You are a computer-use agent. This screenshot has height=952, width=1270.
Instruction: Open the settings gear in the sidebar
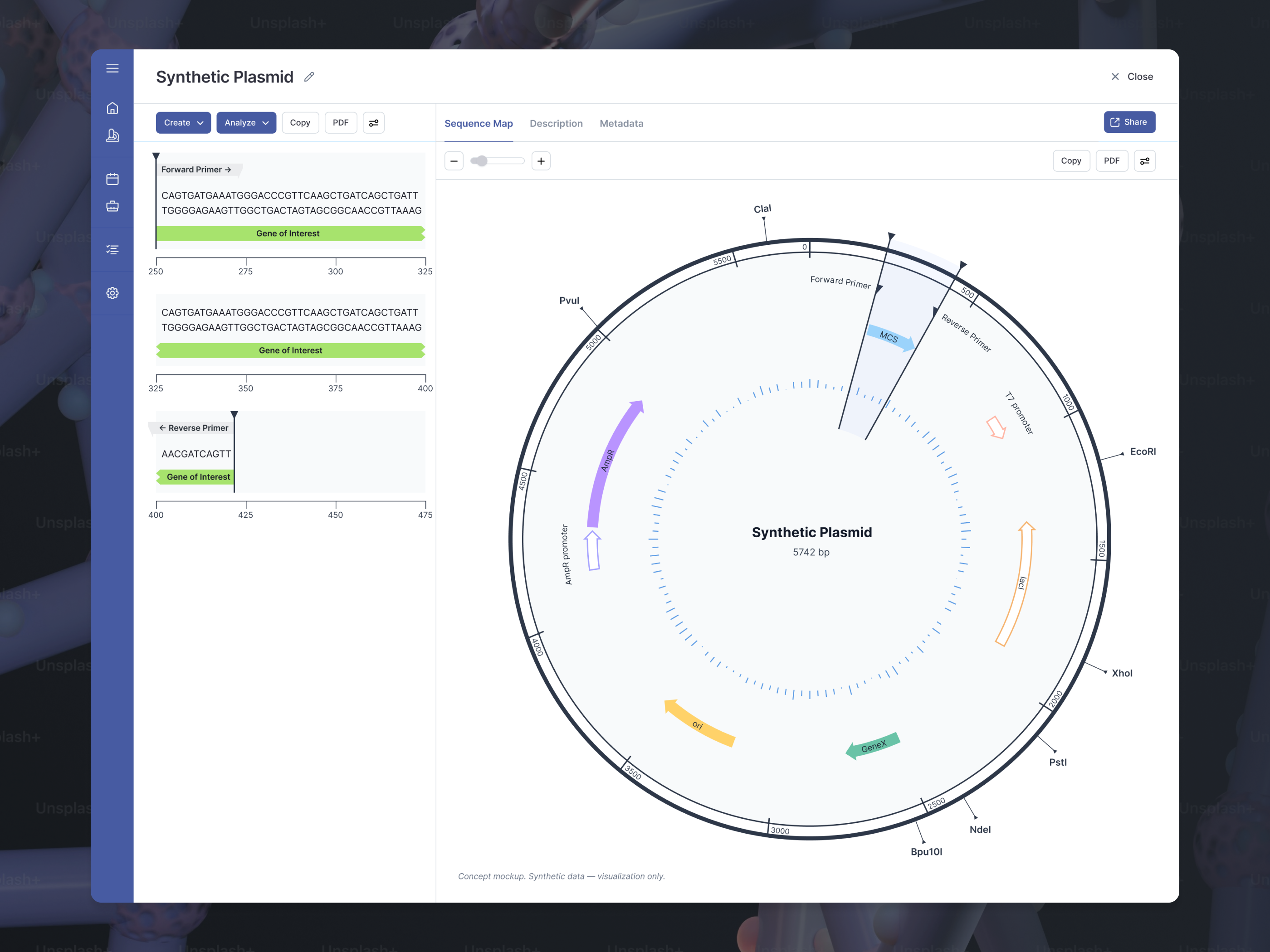(x=112, y=293)
